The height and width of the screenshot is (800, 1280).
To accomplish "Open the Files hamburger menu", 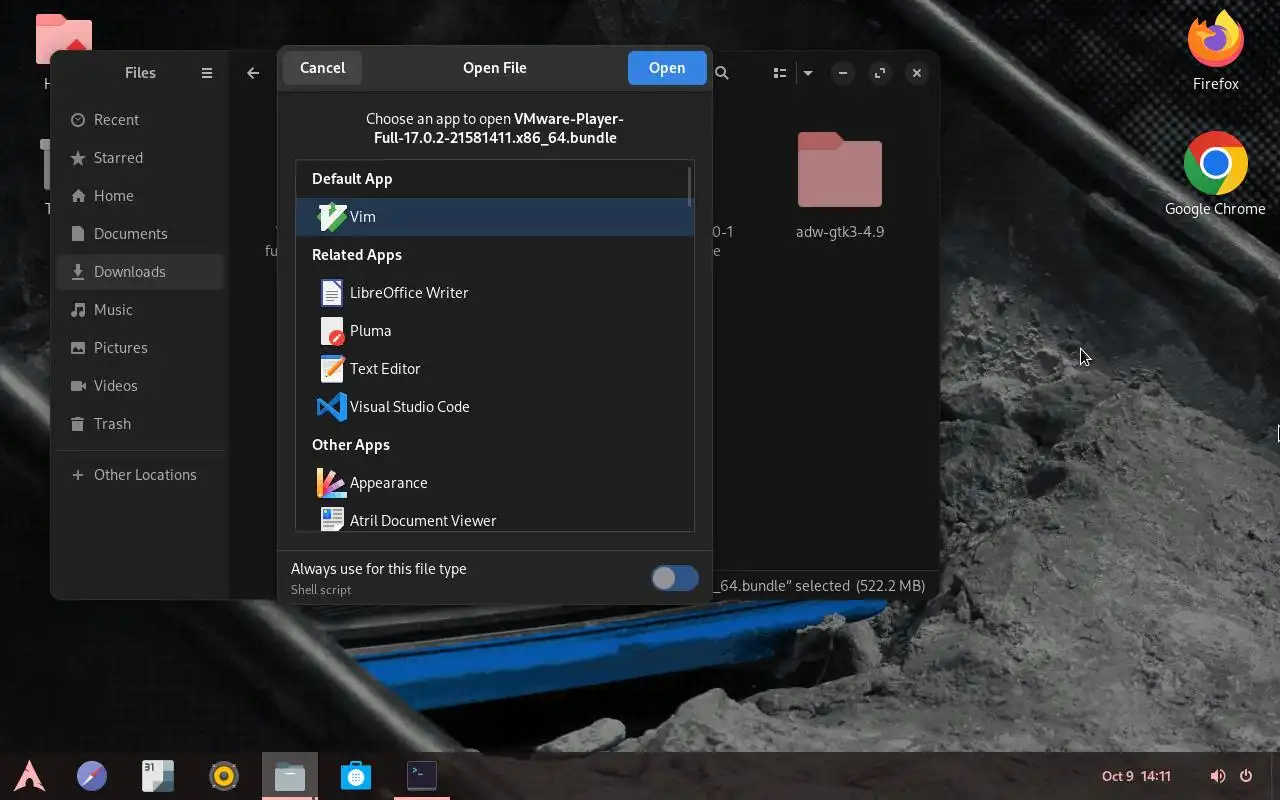I will (207, 73).
